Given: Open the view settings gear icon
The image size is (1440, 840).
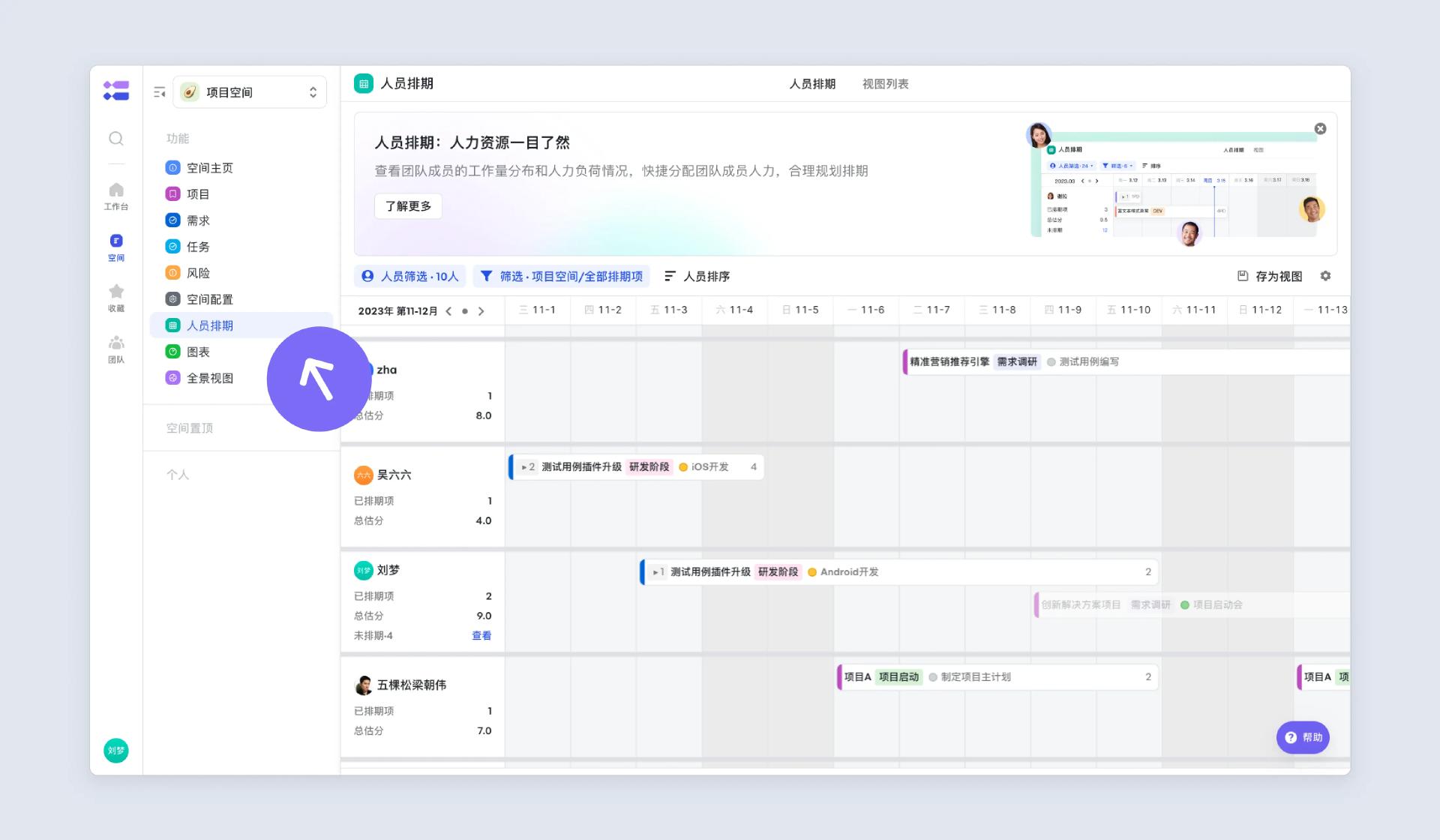Looking at the screenshot, I should pyautogui.click(x=1326, y=276).
